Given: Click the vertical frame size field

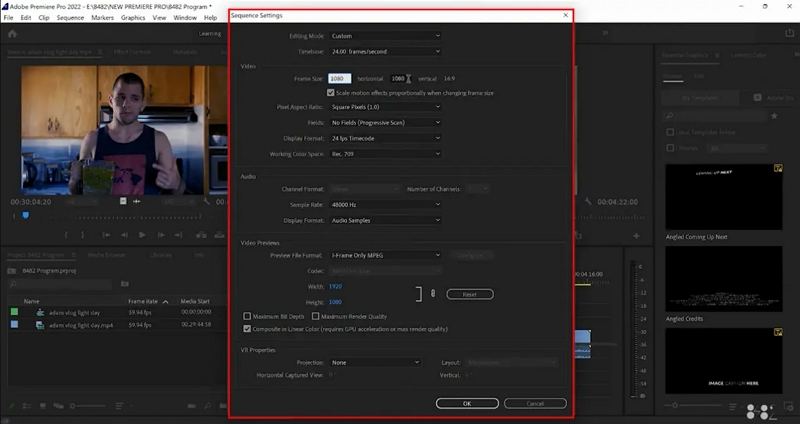Looking at the screenshot, I should pyautogui.click(x=398, y=79).
